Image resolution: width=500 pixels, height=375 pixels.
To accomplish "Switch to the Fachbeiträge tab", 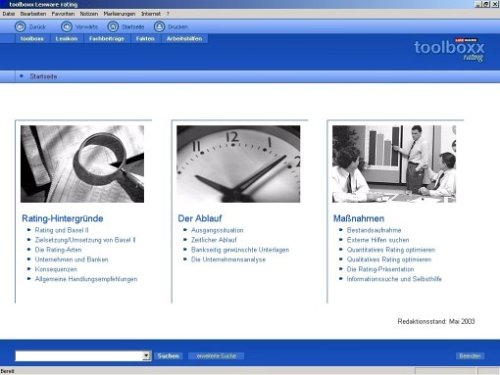I will point(107,39).
